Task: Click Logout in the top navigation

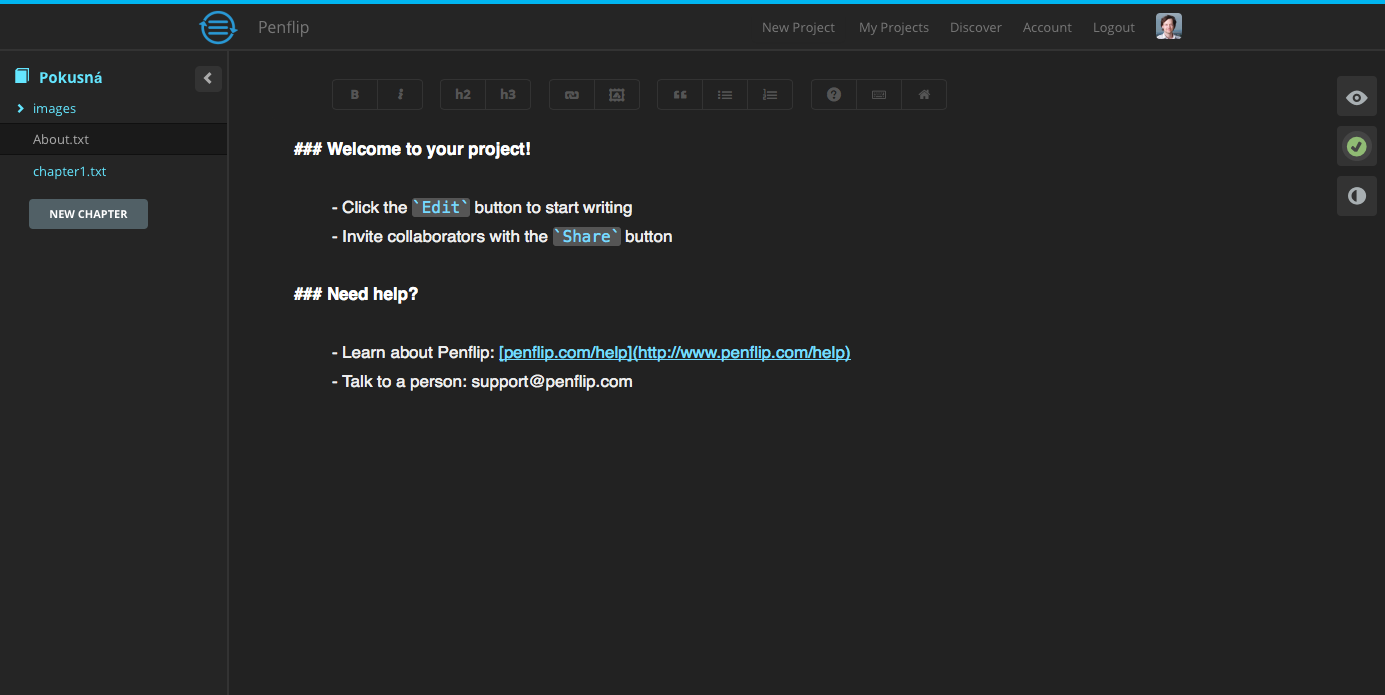Action: pos(1114,27)
